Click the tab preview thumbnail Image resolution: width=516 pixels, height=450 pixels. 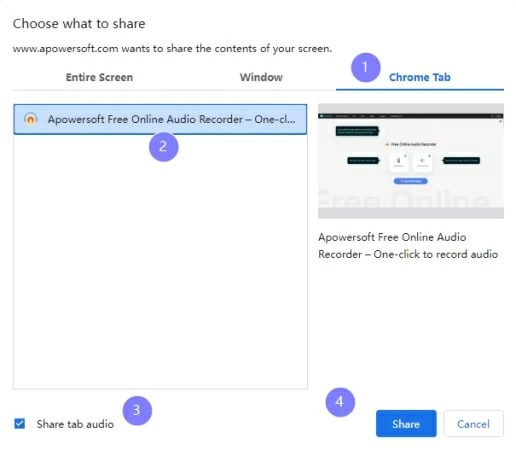tap(411, 161)
